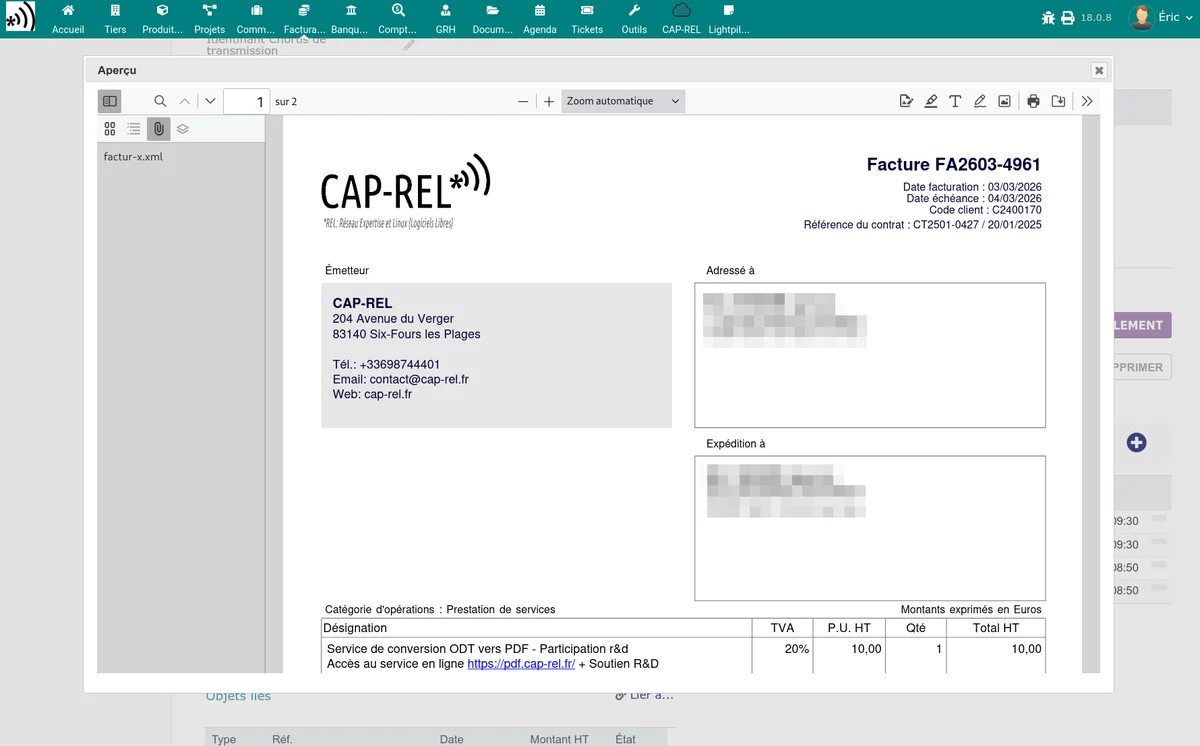This screenshot has width=1200, height=746.
Task: Open the Lightpilot menu
Action: point(728,19)
